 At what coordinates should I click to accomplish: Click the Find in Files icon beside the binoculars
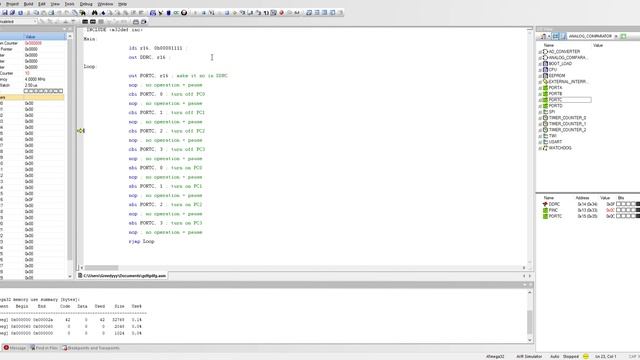[83, 13]
